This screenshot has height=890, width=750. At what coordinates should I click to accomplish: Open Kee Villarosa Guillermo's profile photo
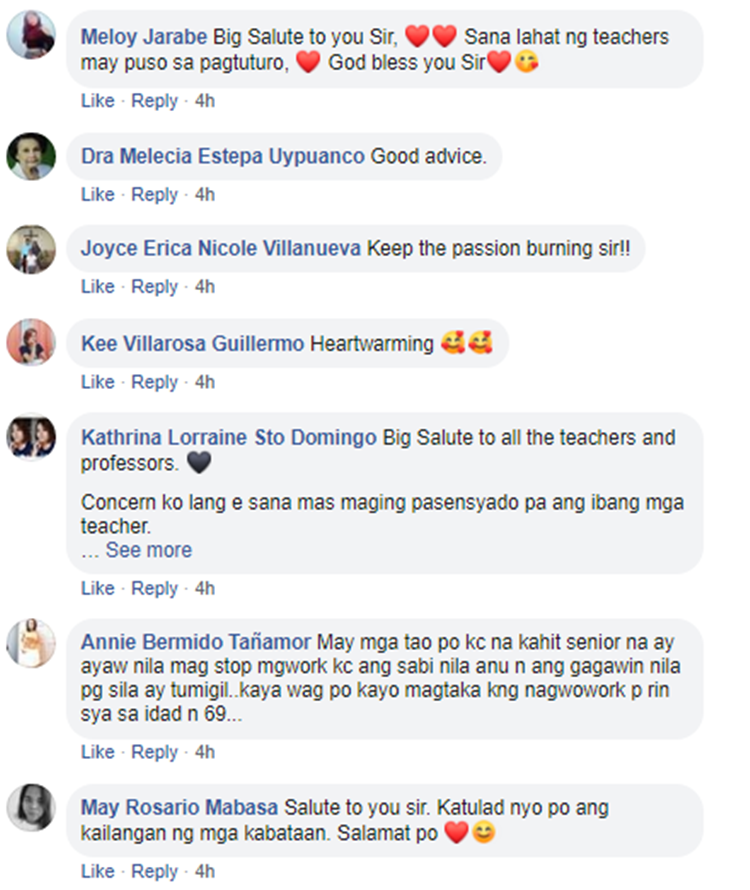click(x=31, y=342)
